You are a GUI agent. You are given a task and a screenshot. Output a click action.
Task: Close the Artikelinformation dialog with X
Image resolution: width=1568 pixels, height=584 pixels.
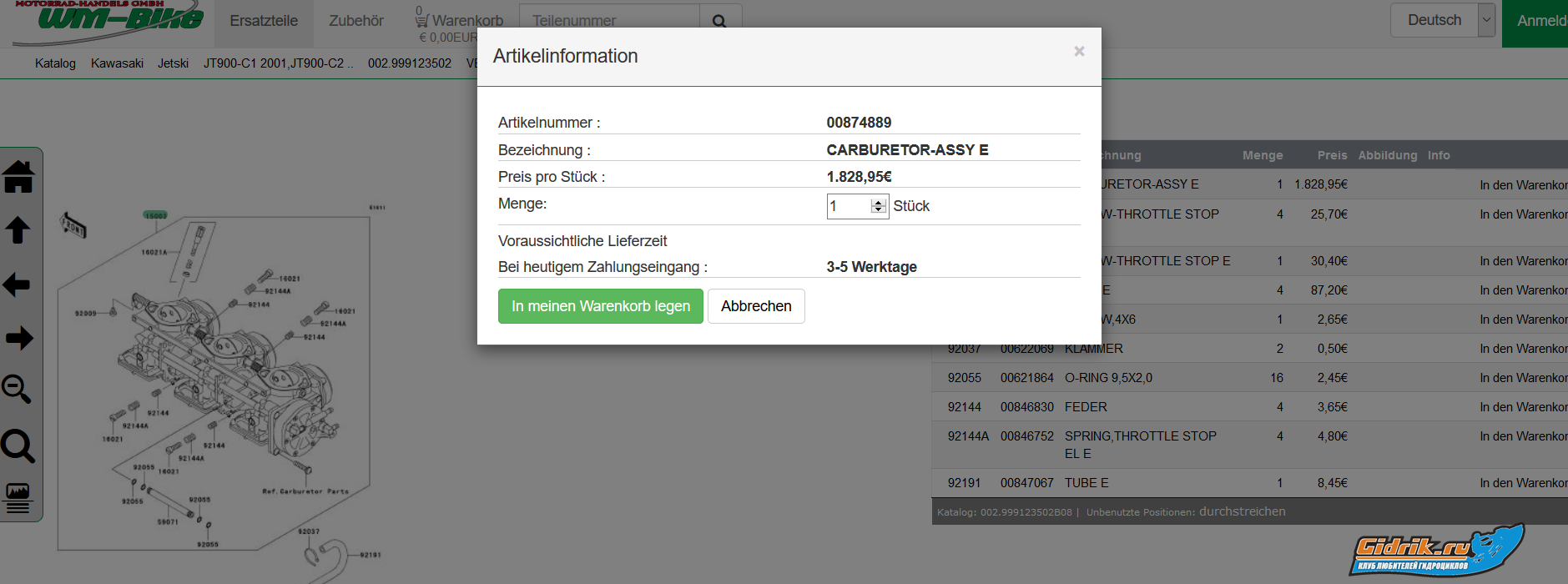pos(1079,52)
